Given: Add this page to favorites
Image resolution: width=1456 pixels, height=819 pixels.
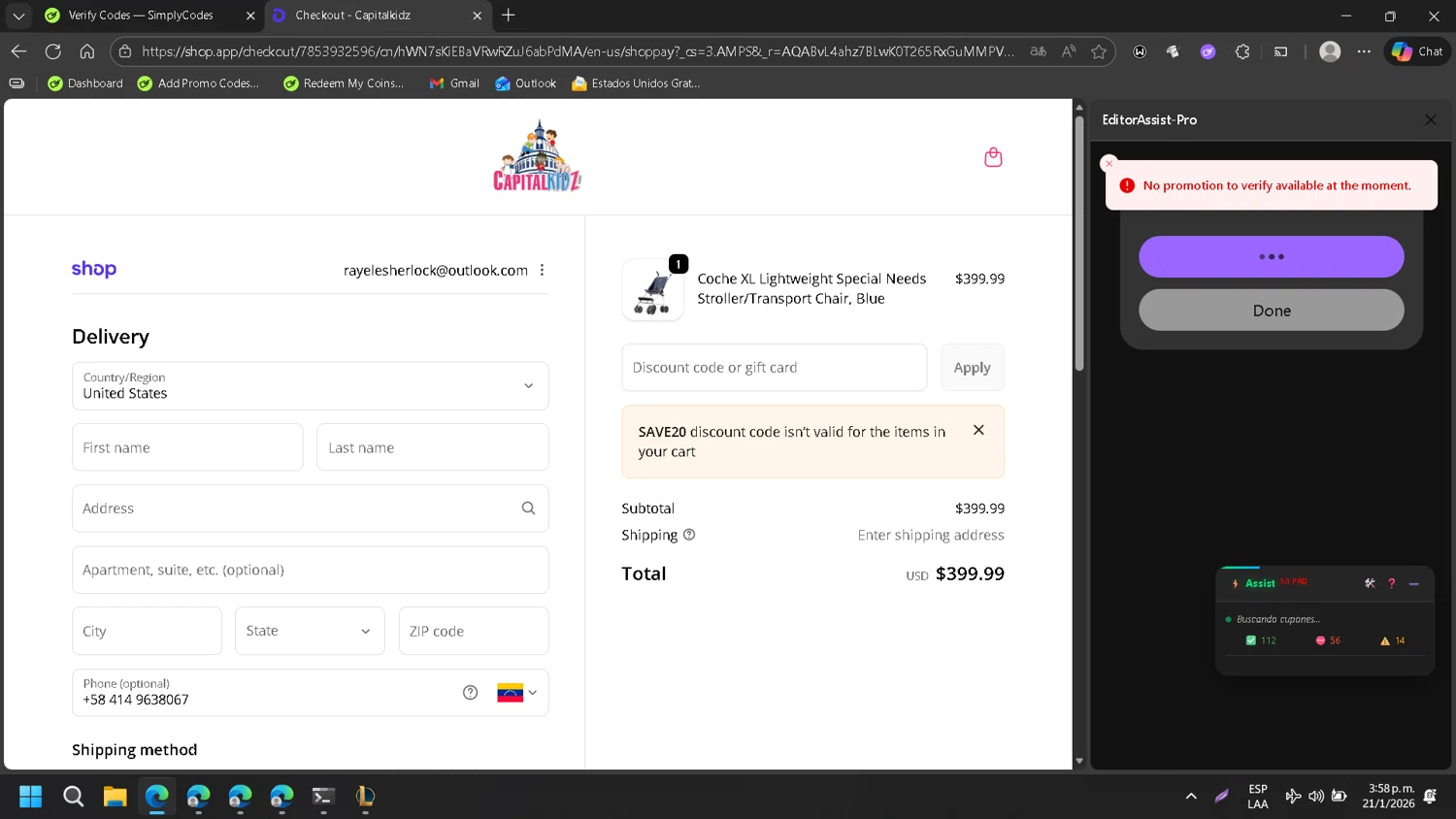Looking at the screenshot, I should (x=1099, y=51).
